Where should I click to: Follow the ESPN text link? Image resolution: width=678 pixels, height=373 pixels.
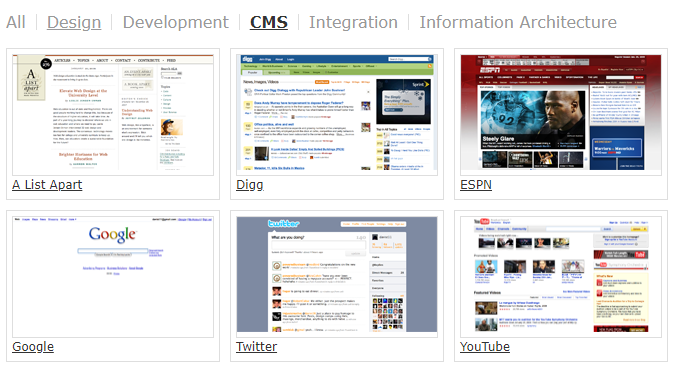pos(476,185)
